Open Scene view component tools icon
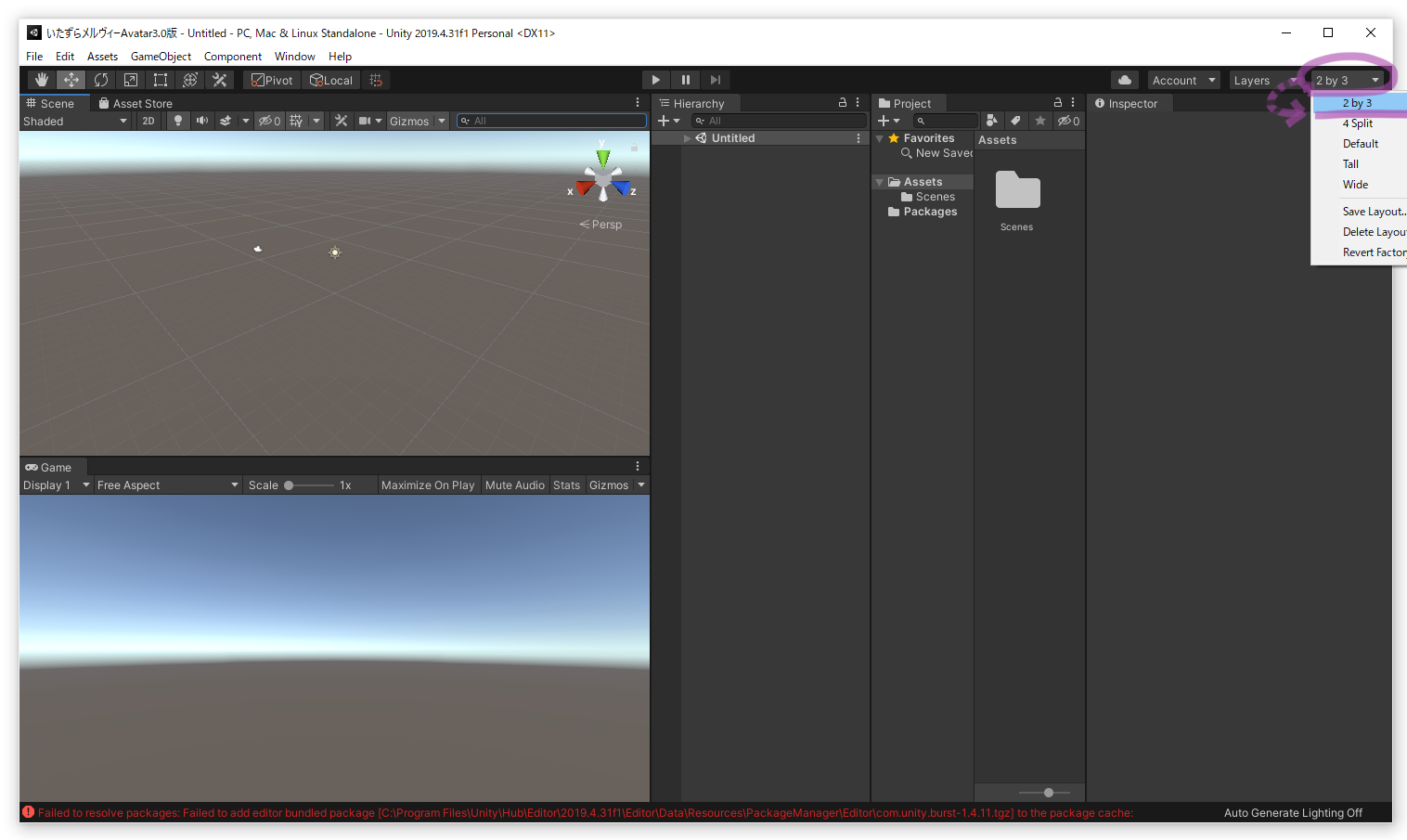 [x=342, y=121]
